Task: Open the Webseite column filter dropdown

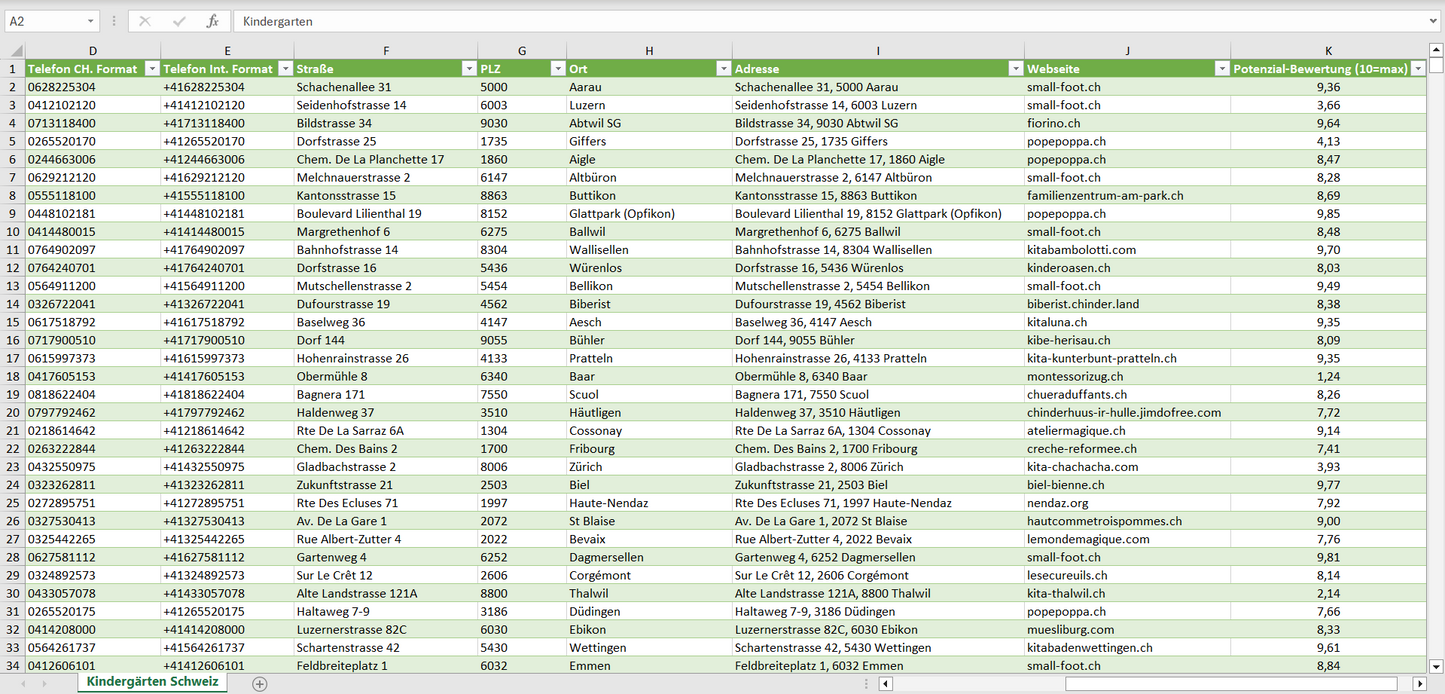Action: pos(1221,69)
